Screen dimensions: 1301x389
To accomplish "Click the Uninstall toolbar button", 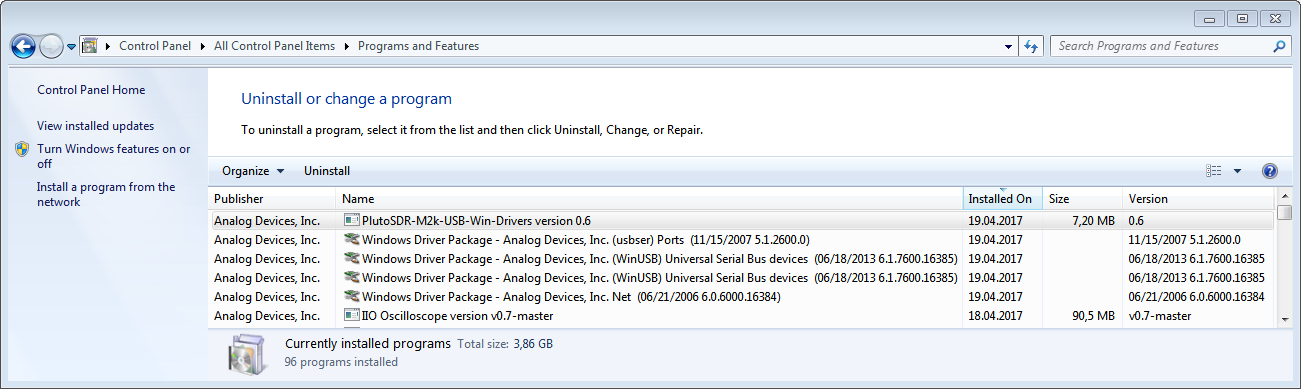I will point(327,171).
